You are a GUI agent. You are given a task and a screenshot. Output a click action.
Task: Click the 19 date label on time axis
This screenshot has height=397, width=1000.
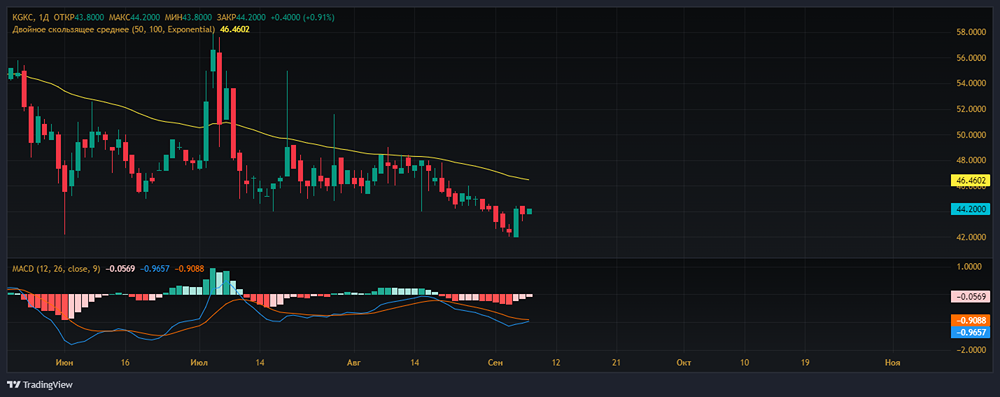805,363
